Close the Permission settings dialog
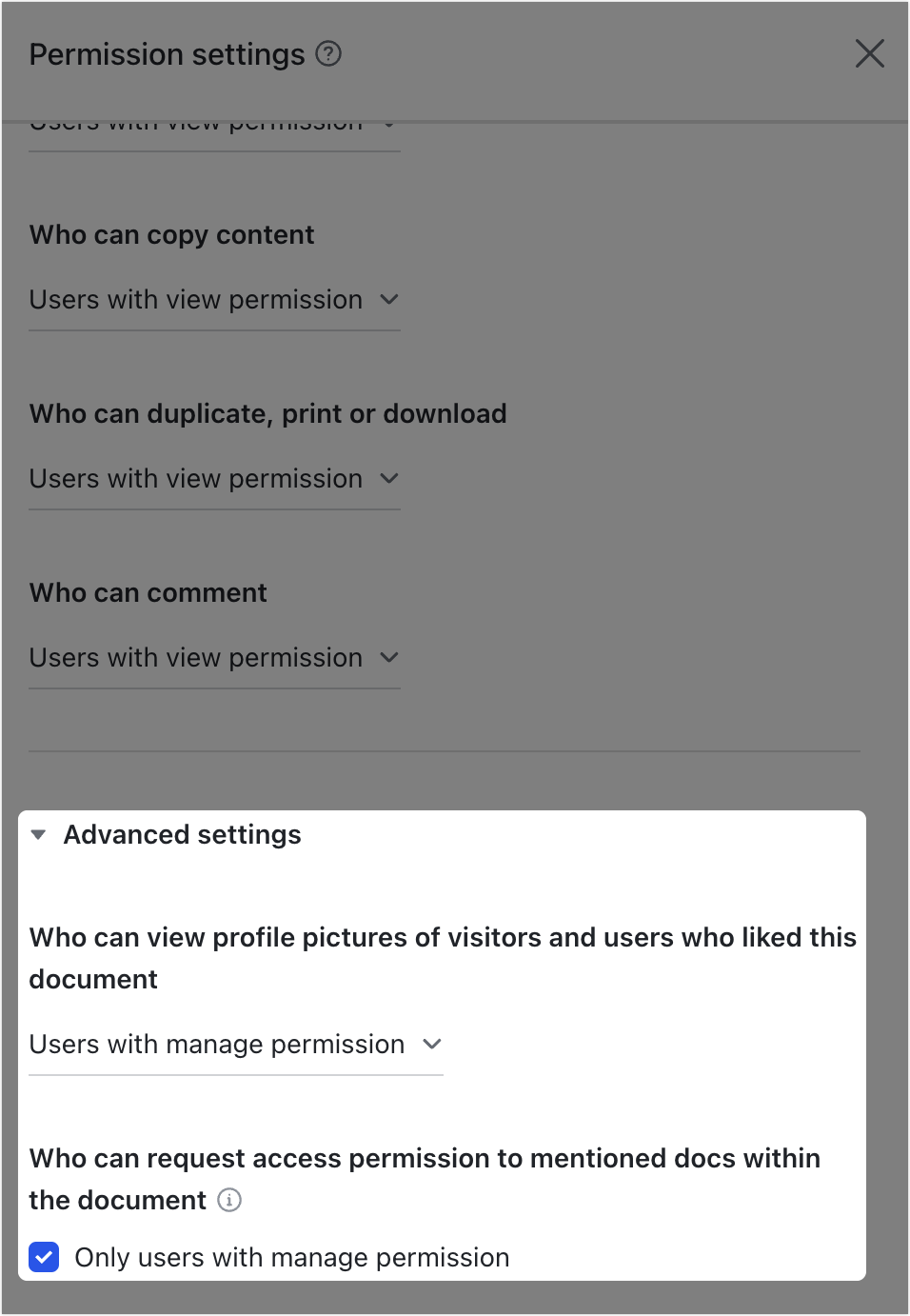 pos(869,54)
